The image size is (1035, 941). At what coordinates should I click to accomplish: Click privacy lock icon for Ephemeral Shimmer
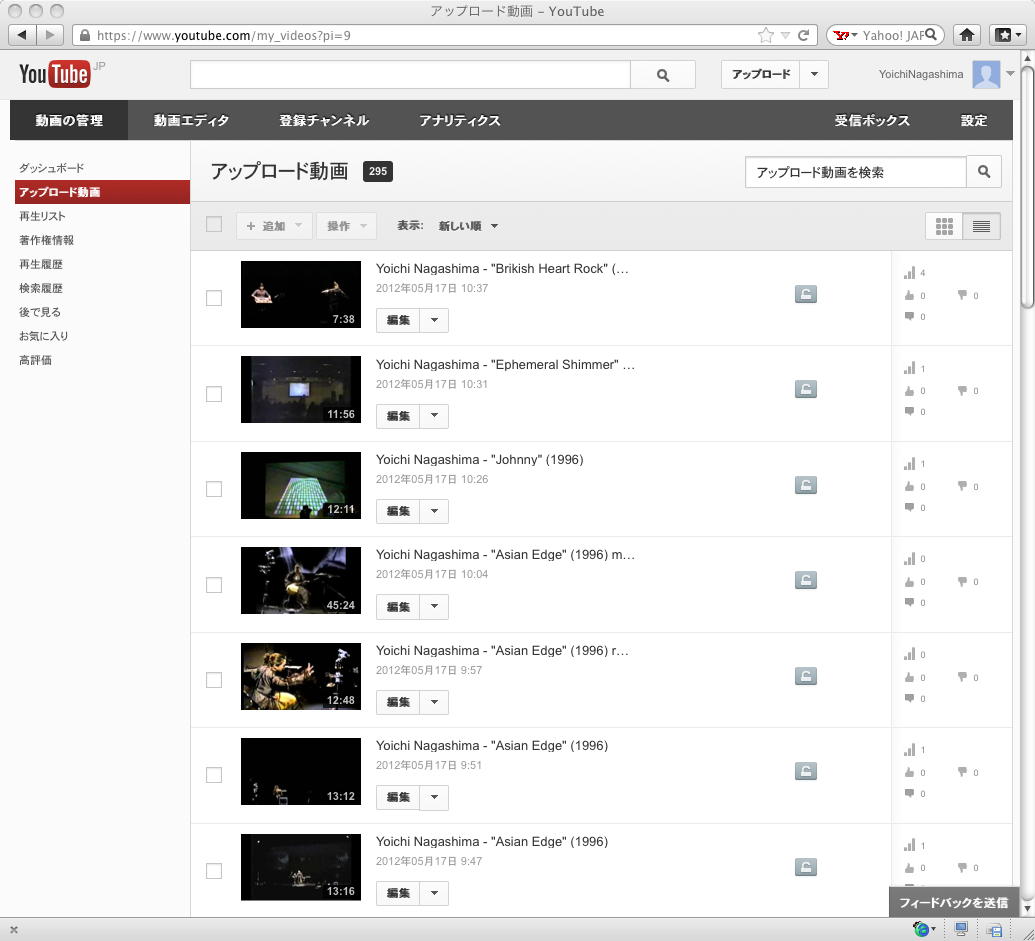click(805, 389)
